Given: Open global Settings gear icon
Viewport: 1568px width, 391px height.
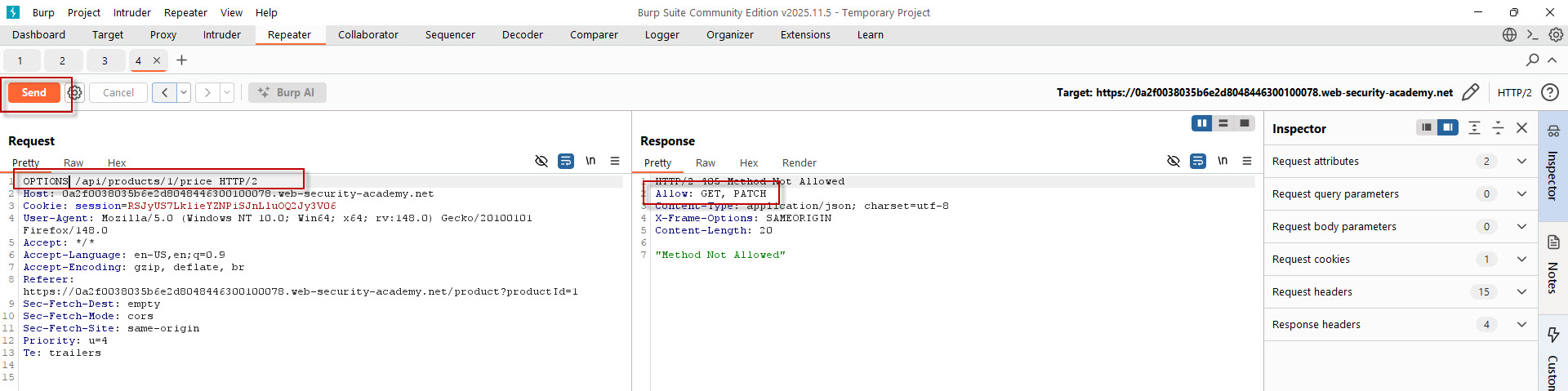Looking at the screenshot, I should point(1556,35).
